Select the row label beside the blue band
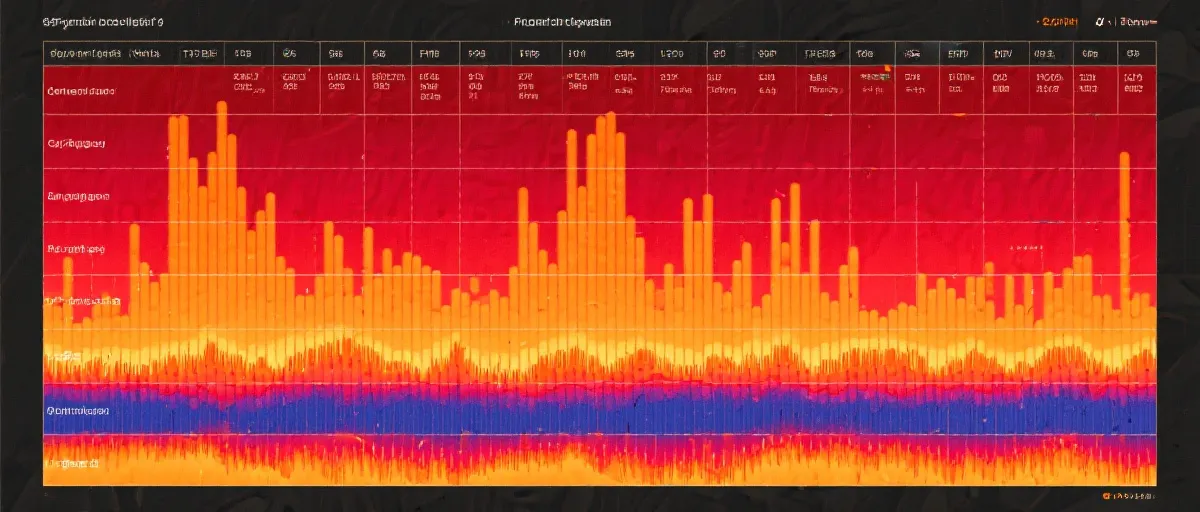This screenshot has height=512, width=1200. [78, 411]
